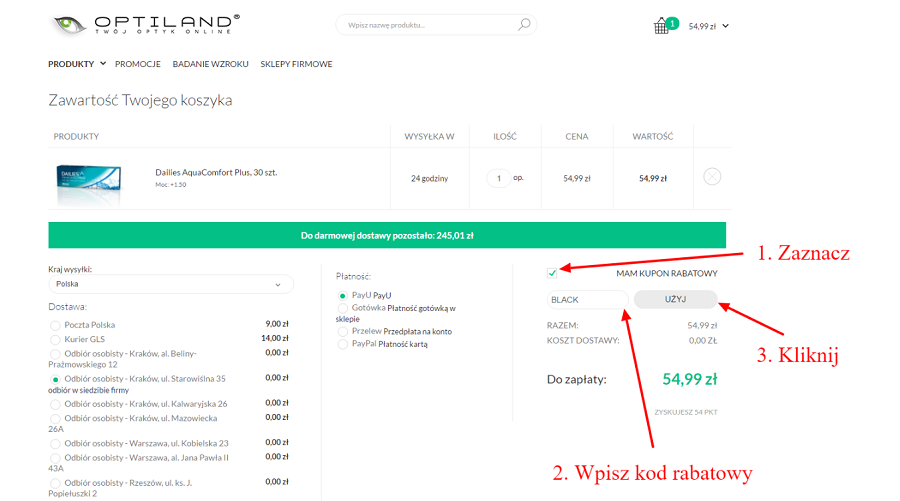Click the WARTOŚĆ column header

click(x=653, y=137)
